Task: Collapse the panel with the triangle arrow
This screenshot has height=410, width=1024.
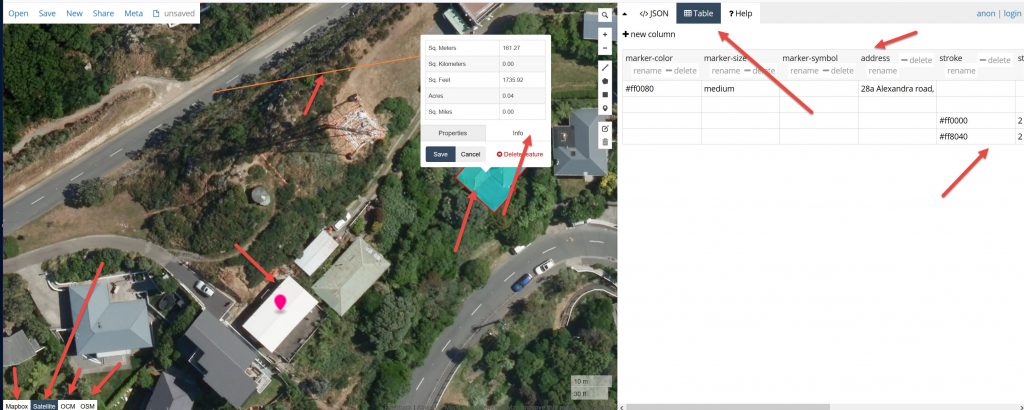Action: 625,14
